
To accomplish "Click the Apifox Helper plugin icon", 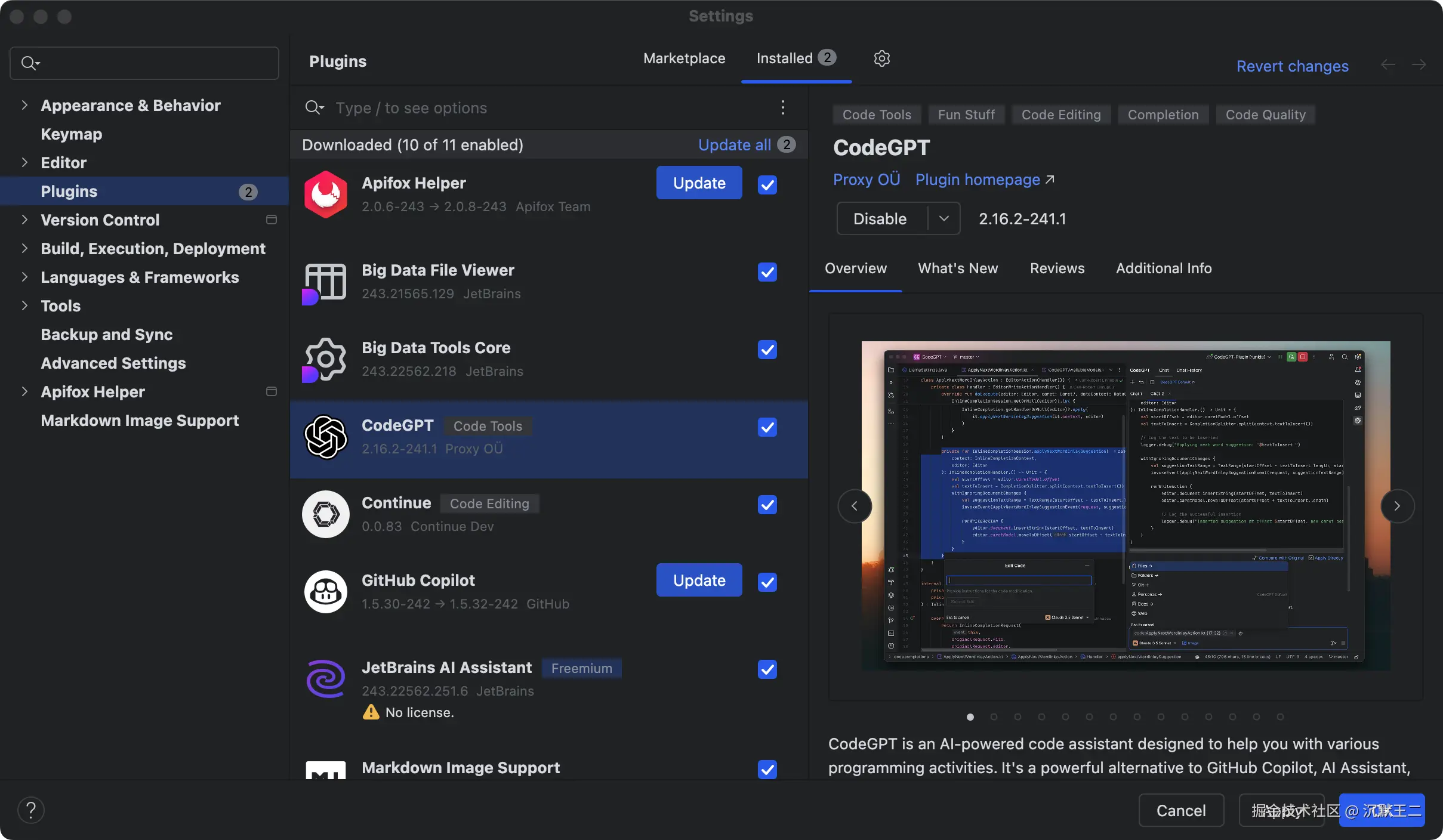I will click(325, 194).
